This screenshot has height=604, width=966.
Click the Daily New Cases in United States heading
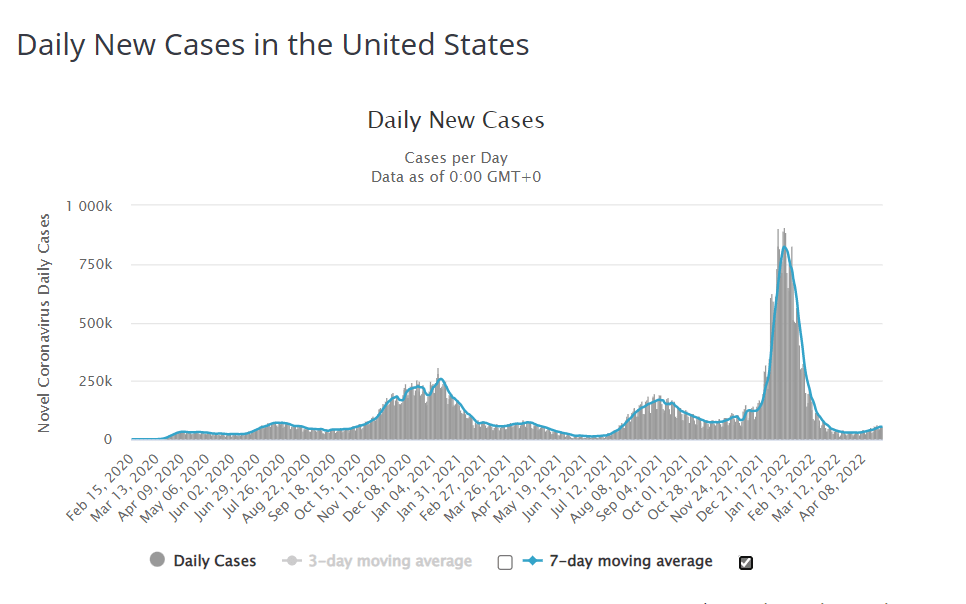(x=273, y=45)
